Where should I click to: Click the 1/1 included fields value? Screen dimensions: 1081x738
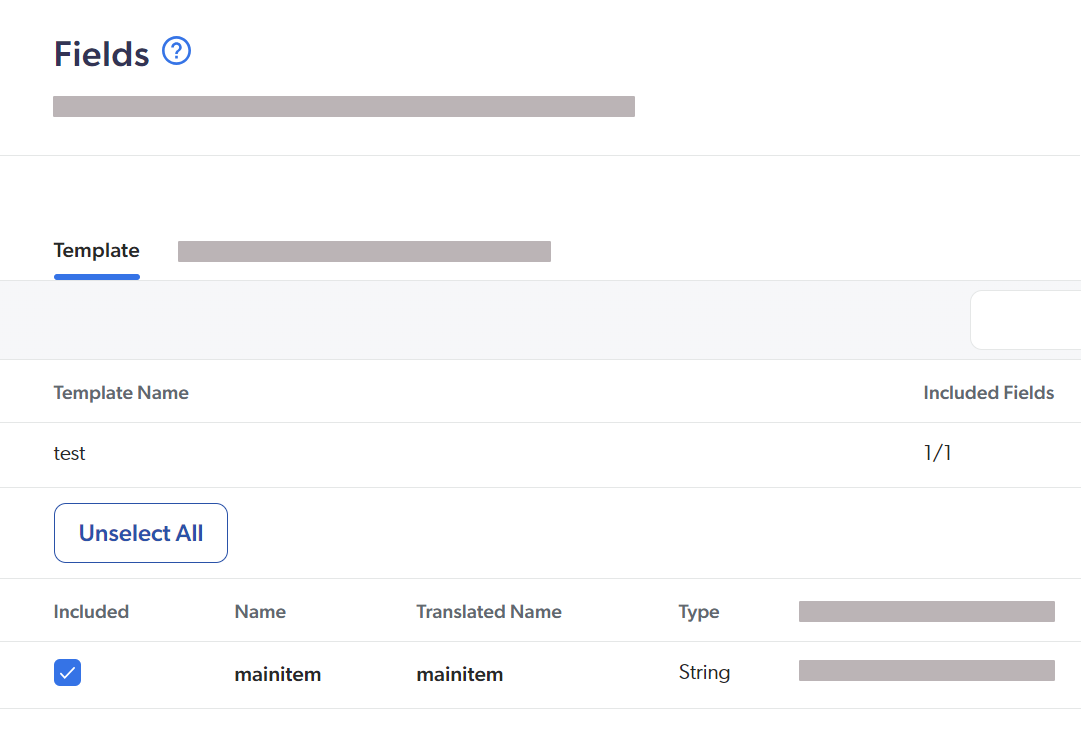click(x=938, y=453)
